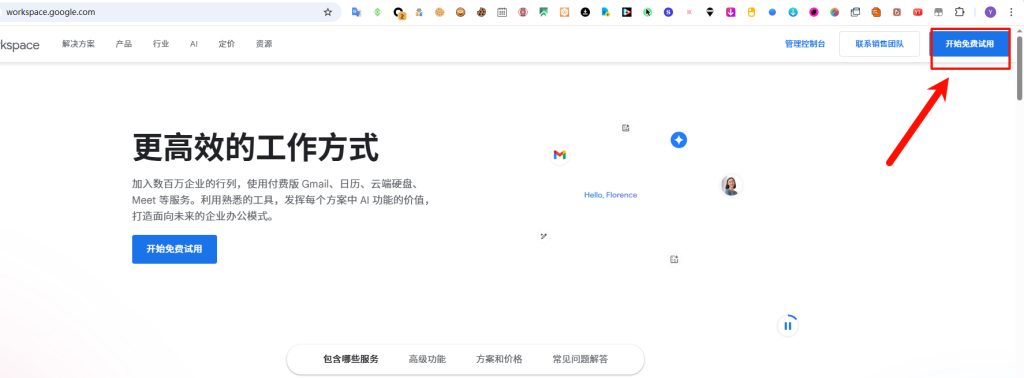Open the orange square target extension
This screenshot has width=1024, height=378.
pos(564,12)
